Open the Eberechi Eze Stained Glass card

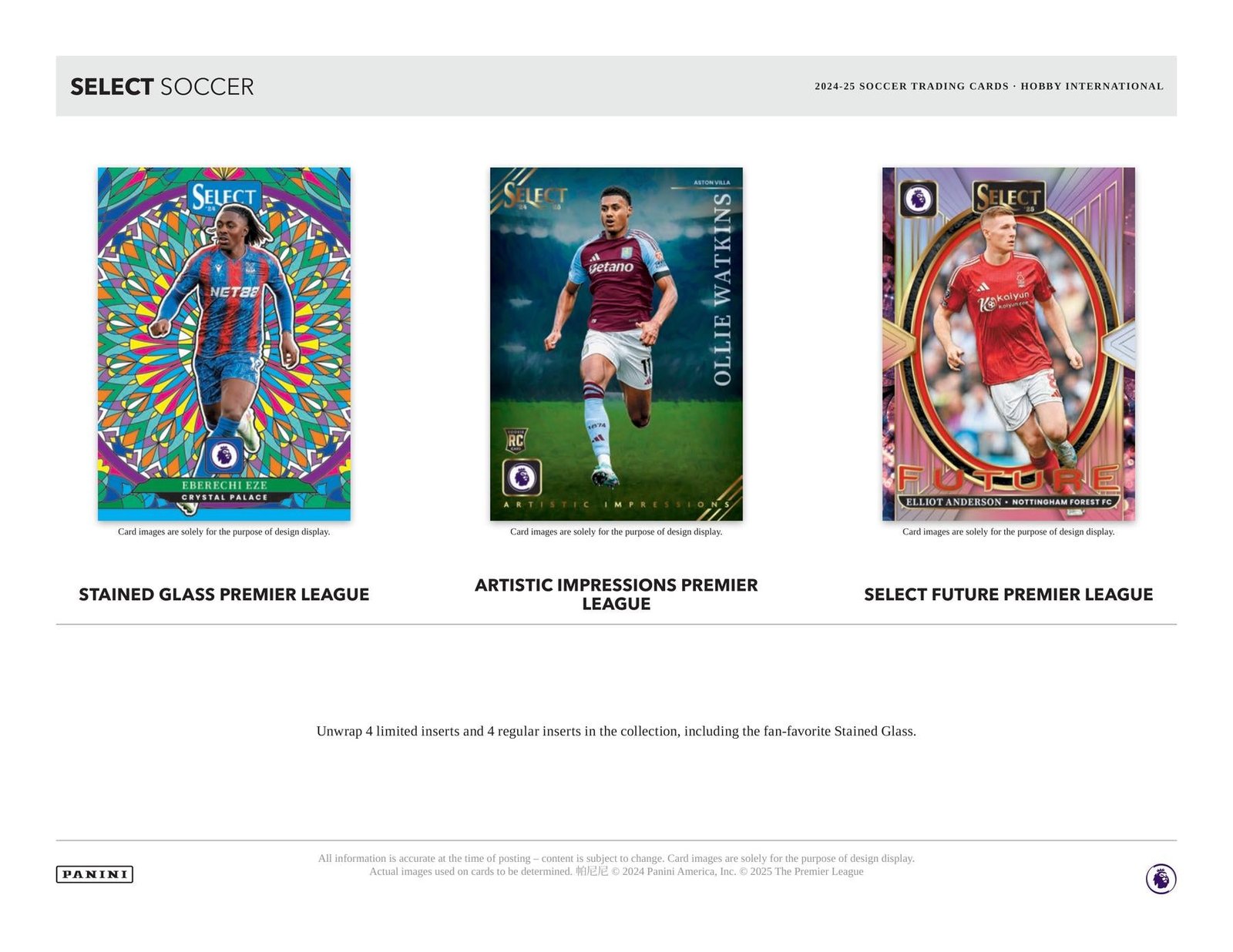[x=224, y=344]
